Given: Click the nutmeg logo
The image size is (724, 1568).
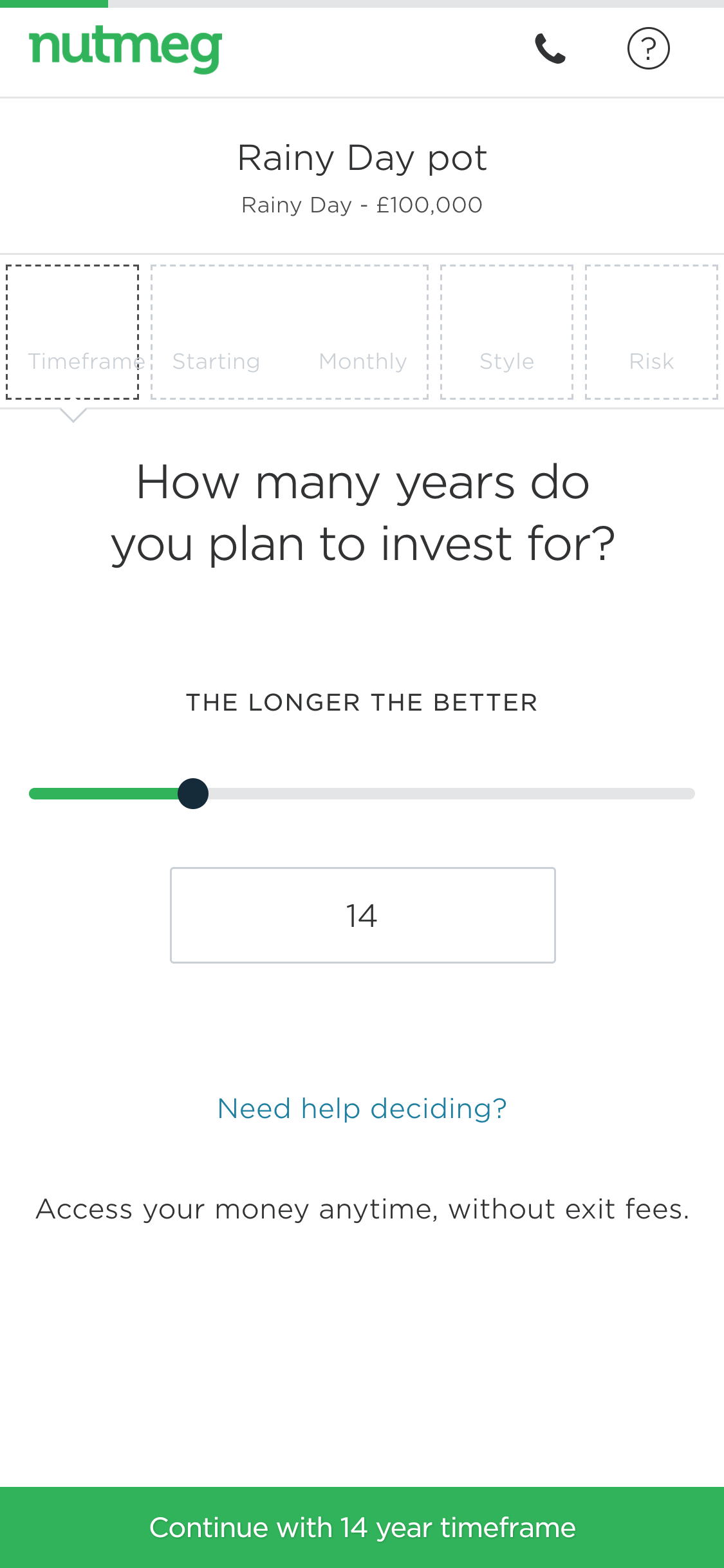Looking at the screenshot, I should (x=125, y=50).
